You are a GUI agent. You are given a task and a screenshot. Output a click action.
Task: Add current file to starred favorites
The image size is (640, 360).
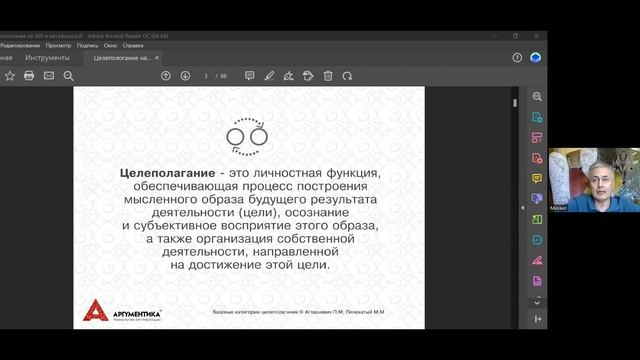(x=10, y=76)
